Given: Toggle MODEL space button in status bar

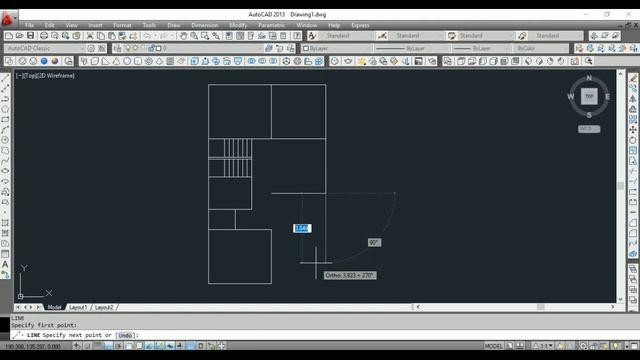Looking at the screenshot, I should point(493,346).
